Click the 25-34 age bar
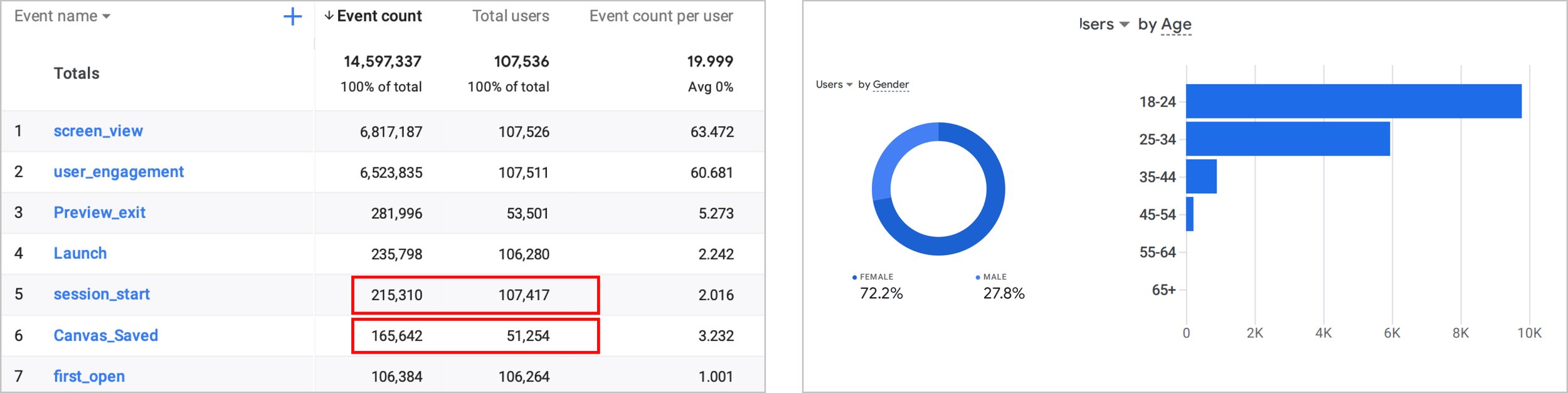The height and width of the screenshot is (393, 1568). [1288, 139]
